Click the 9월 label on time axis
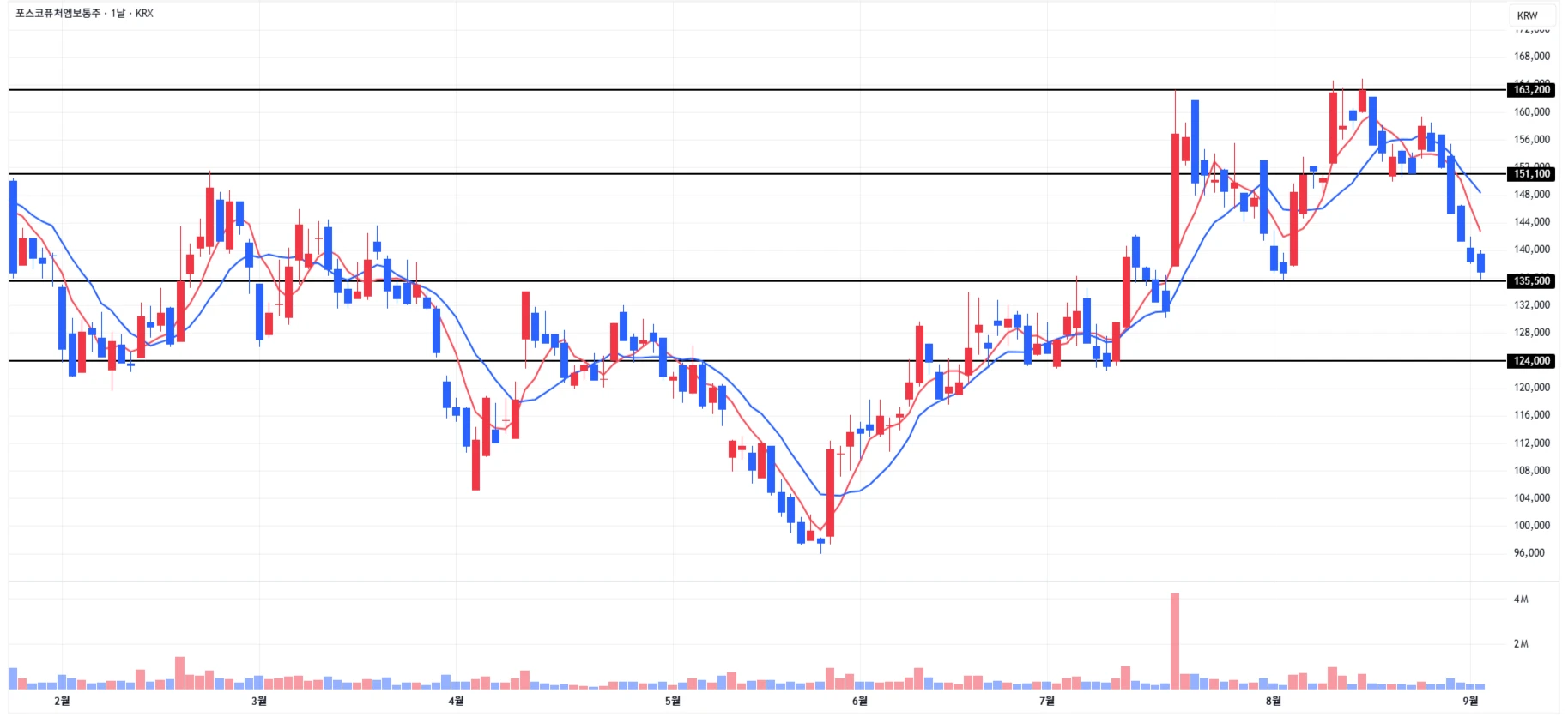The height and width of the screenshot is (717, 1568). click(x=1470, y=701)
